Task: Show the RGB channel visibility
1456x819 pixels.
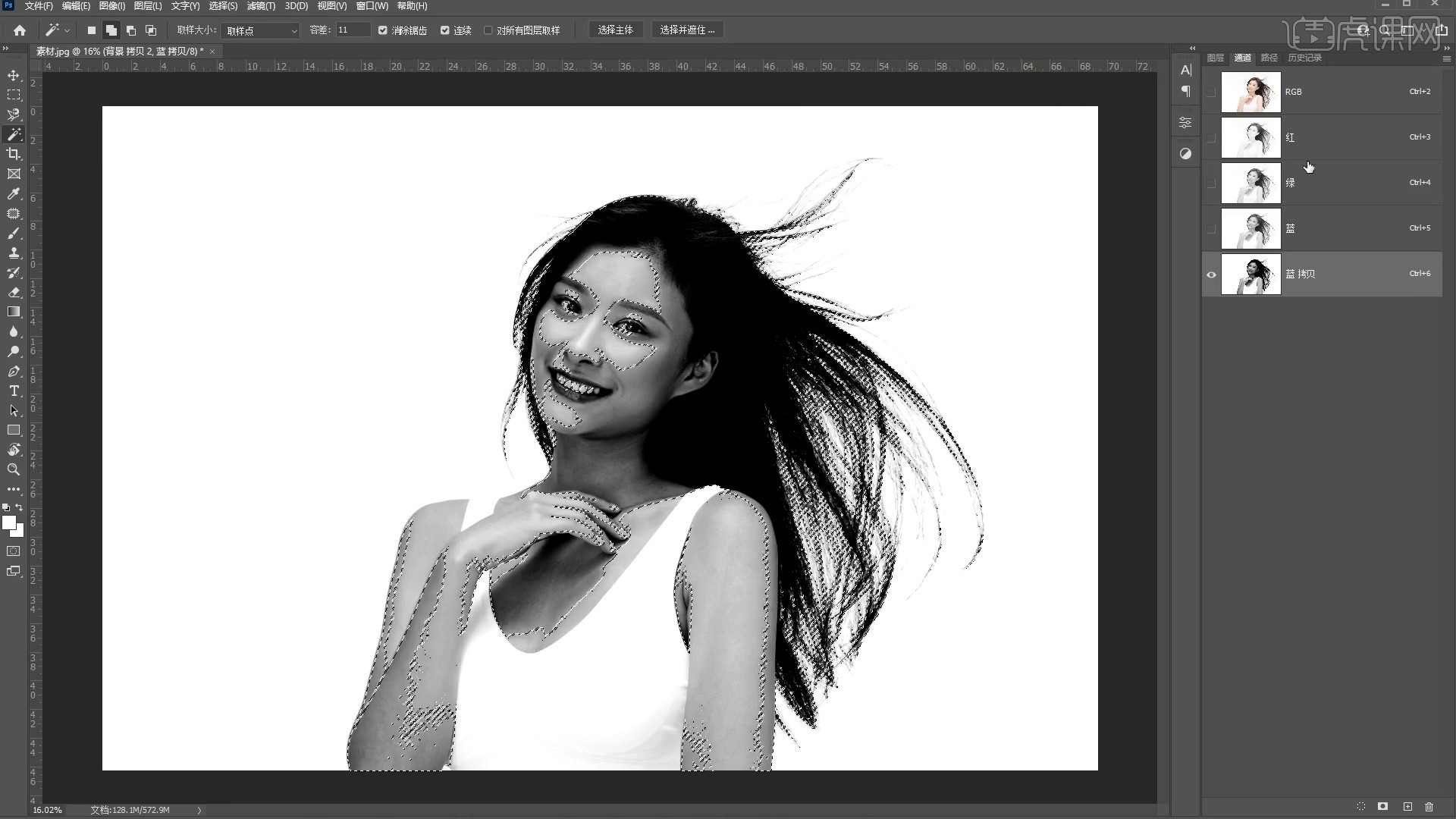Action: [1211, 92]
